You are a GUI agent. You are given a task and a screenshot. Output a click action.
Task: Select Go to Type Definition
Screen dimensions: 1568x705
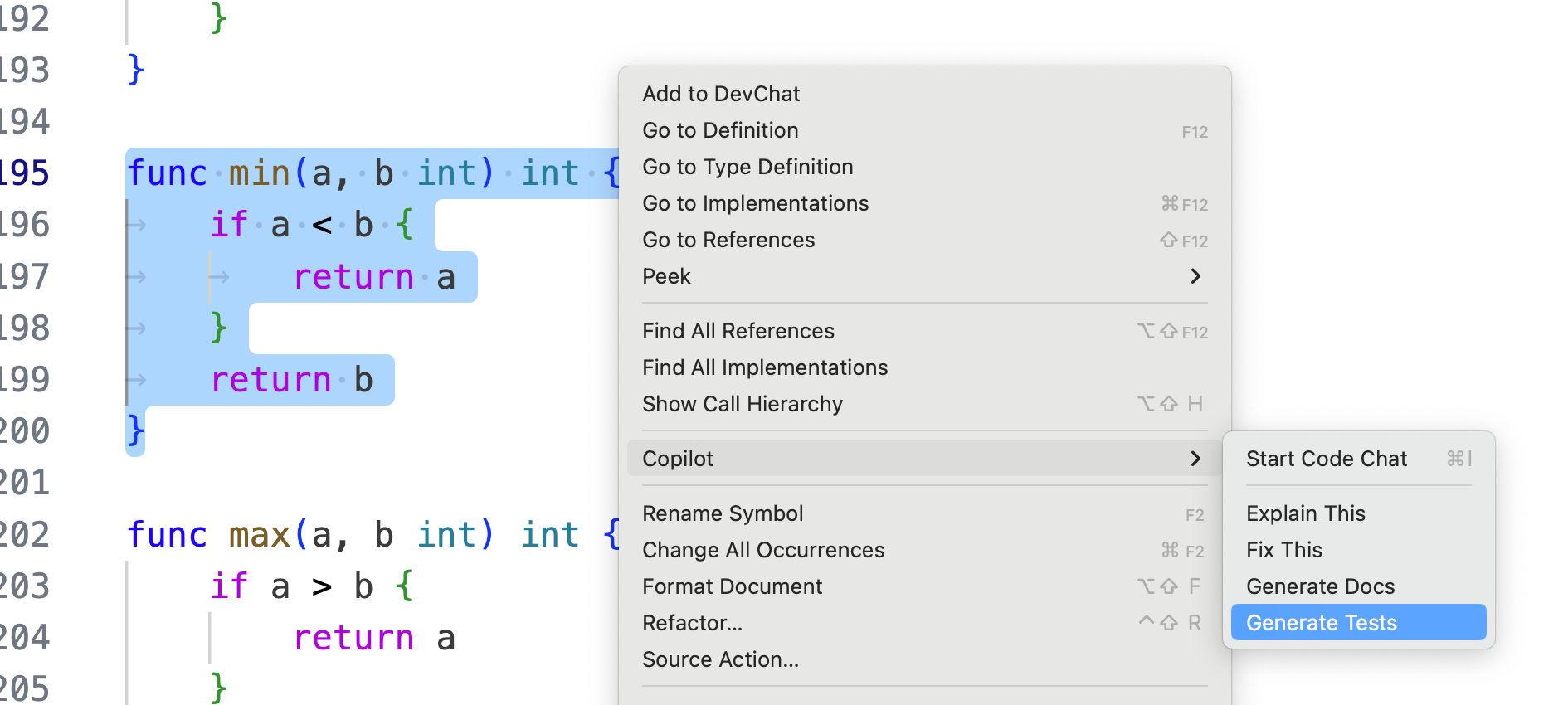coord(747,167)
